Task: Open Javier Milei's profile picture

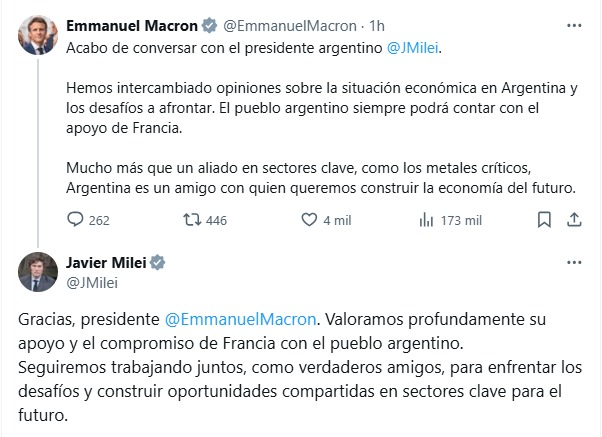Action: [x=35, y=272]
